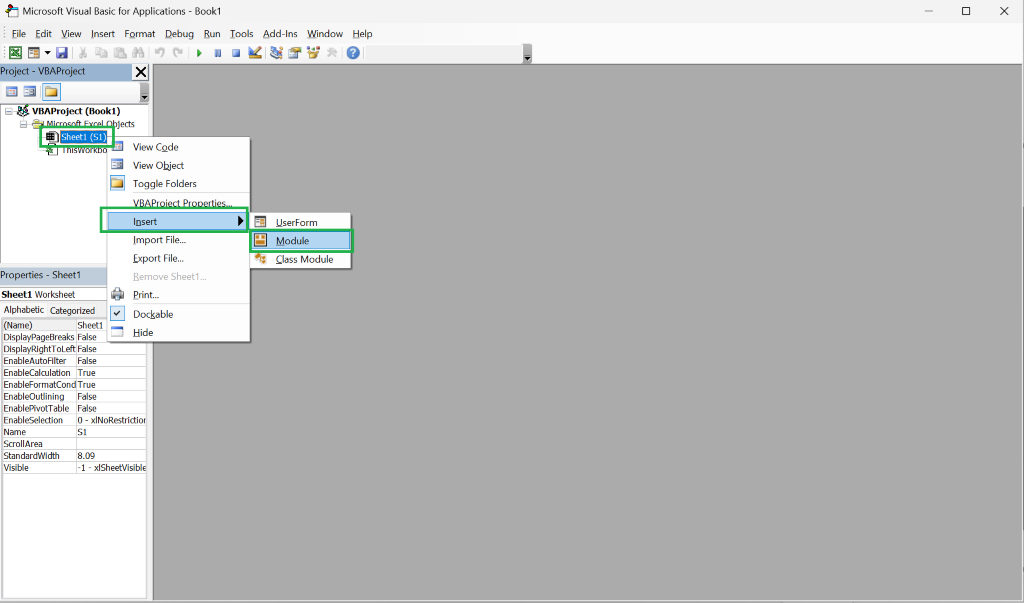Click the Redo arrow icon

point(178,53)
